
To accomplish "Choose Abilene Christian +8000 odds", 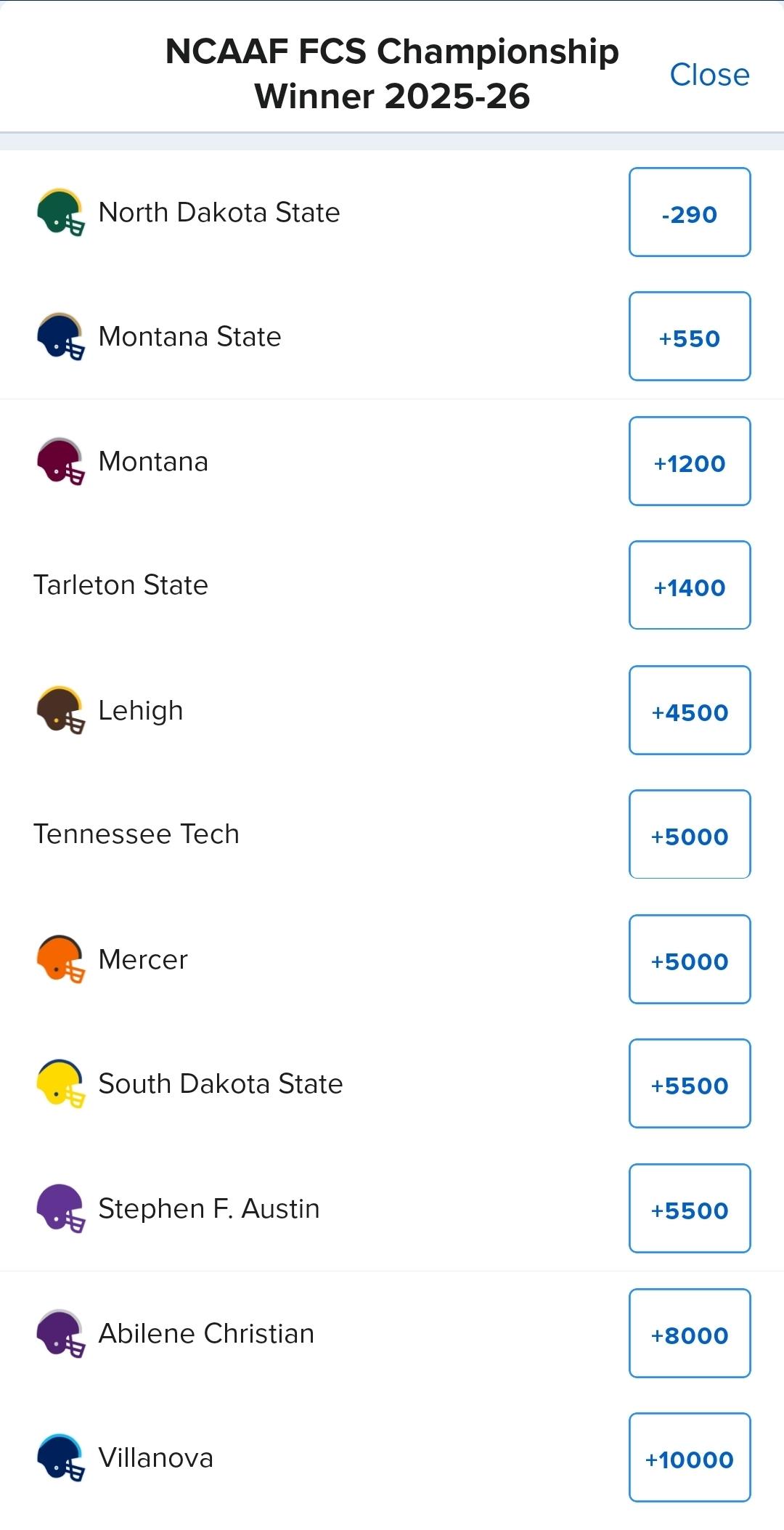I will click(x=690, y=1333).
